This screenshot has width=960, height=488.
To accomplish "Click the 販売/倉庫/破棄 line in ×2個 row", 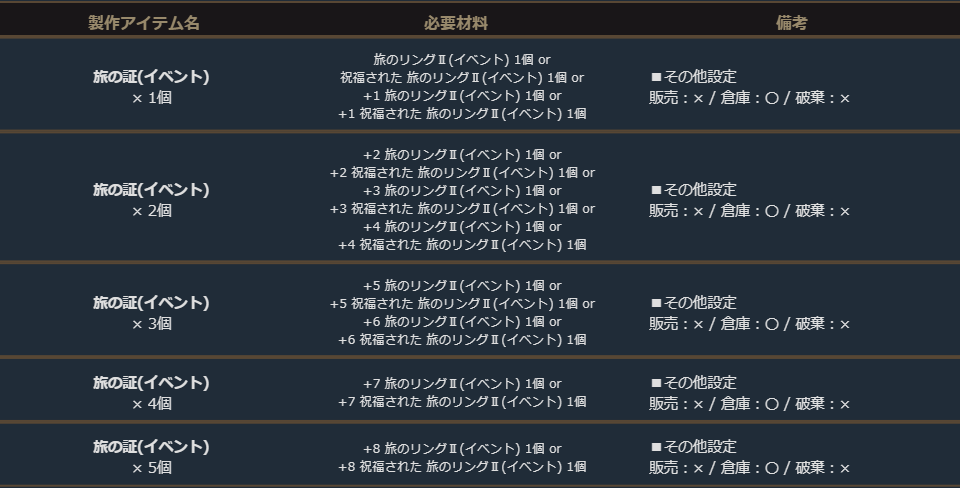I will (x=750, y=211).
